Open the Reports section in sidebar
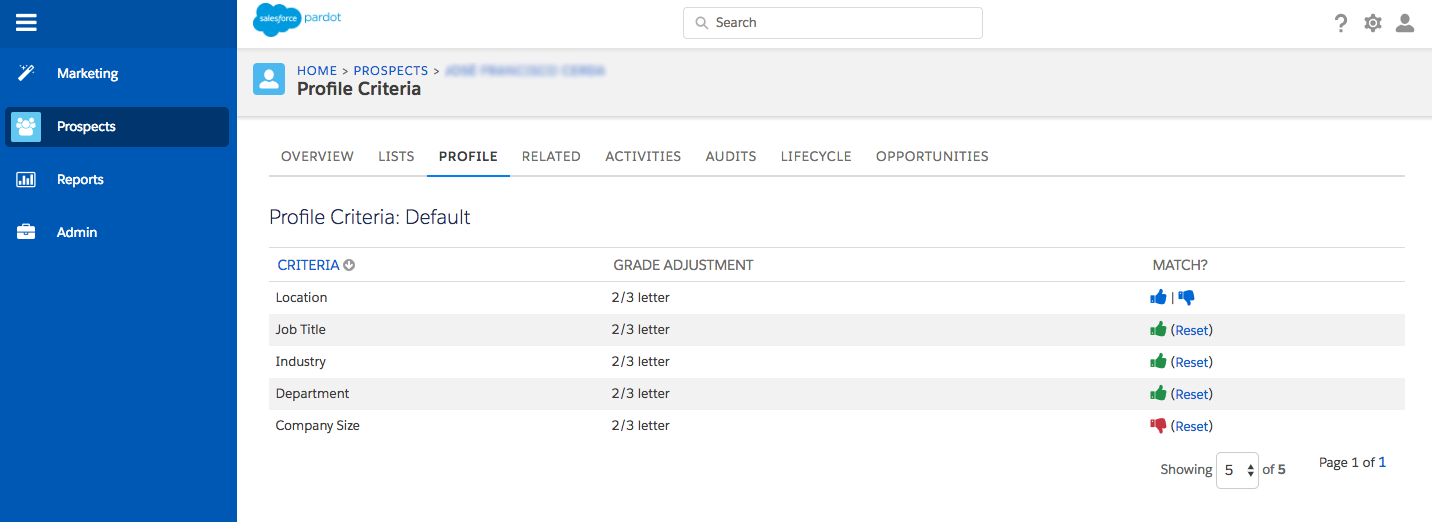 coord(80,180)
